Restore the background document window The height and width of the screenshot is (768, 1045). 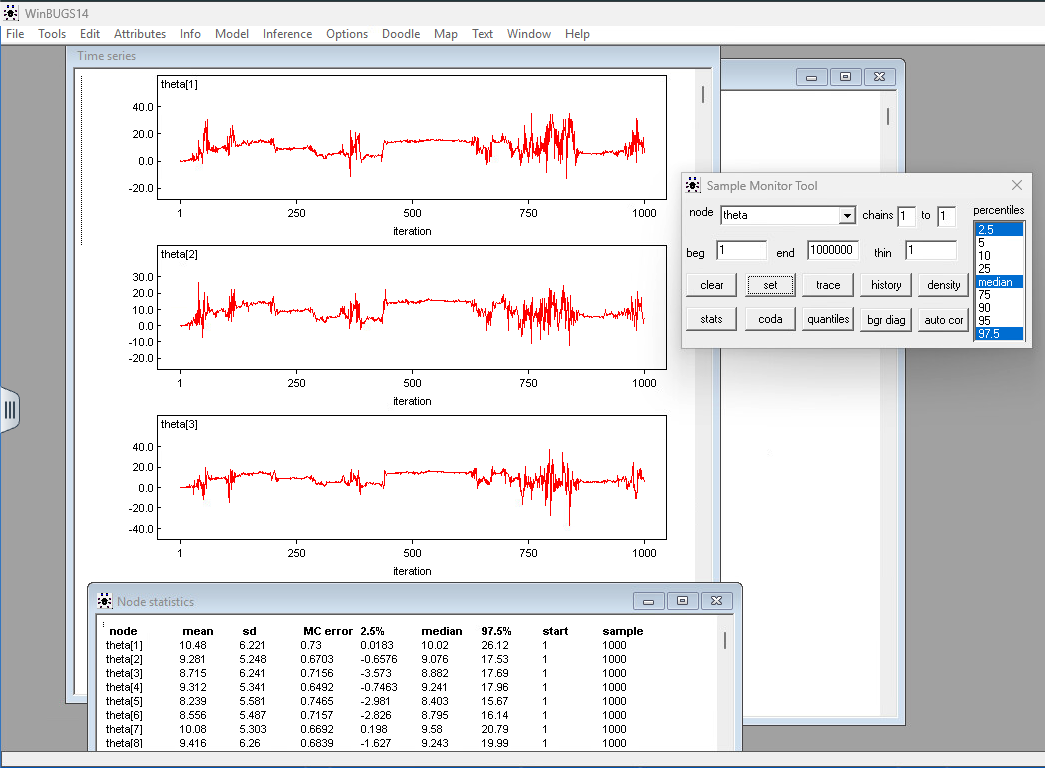(845, 77)
